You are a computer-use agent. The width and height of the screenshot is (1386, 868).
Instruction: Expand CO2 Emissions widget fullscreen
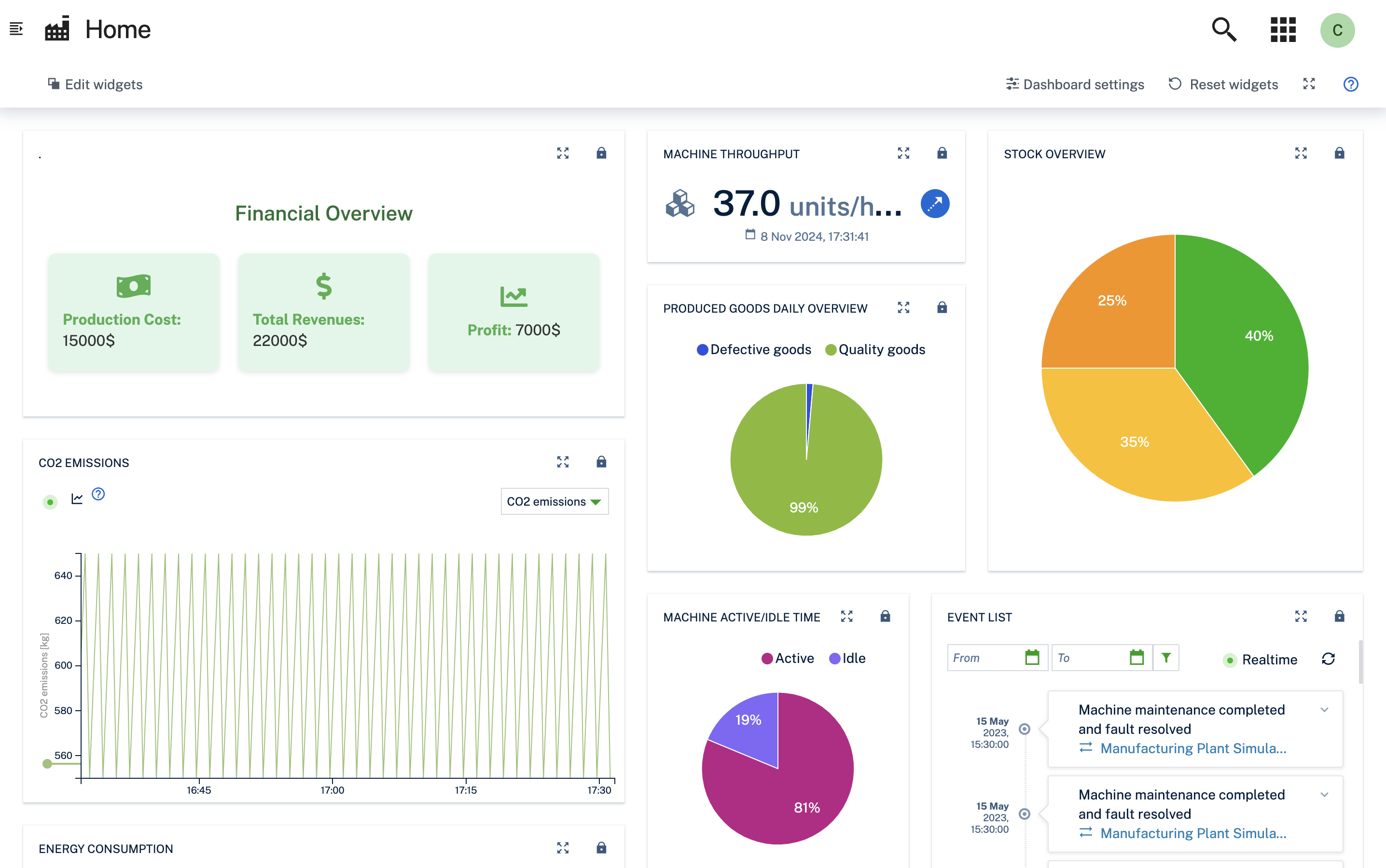coord(563,462)
